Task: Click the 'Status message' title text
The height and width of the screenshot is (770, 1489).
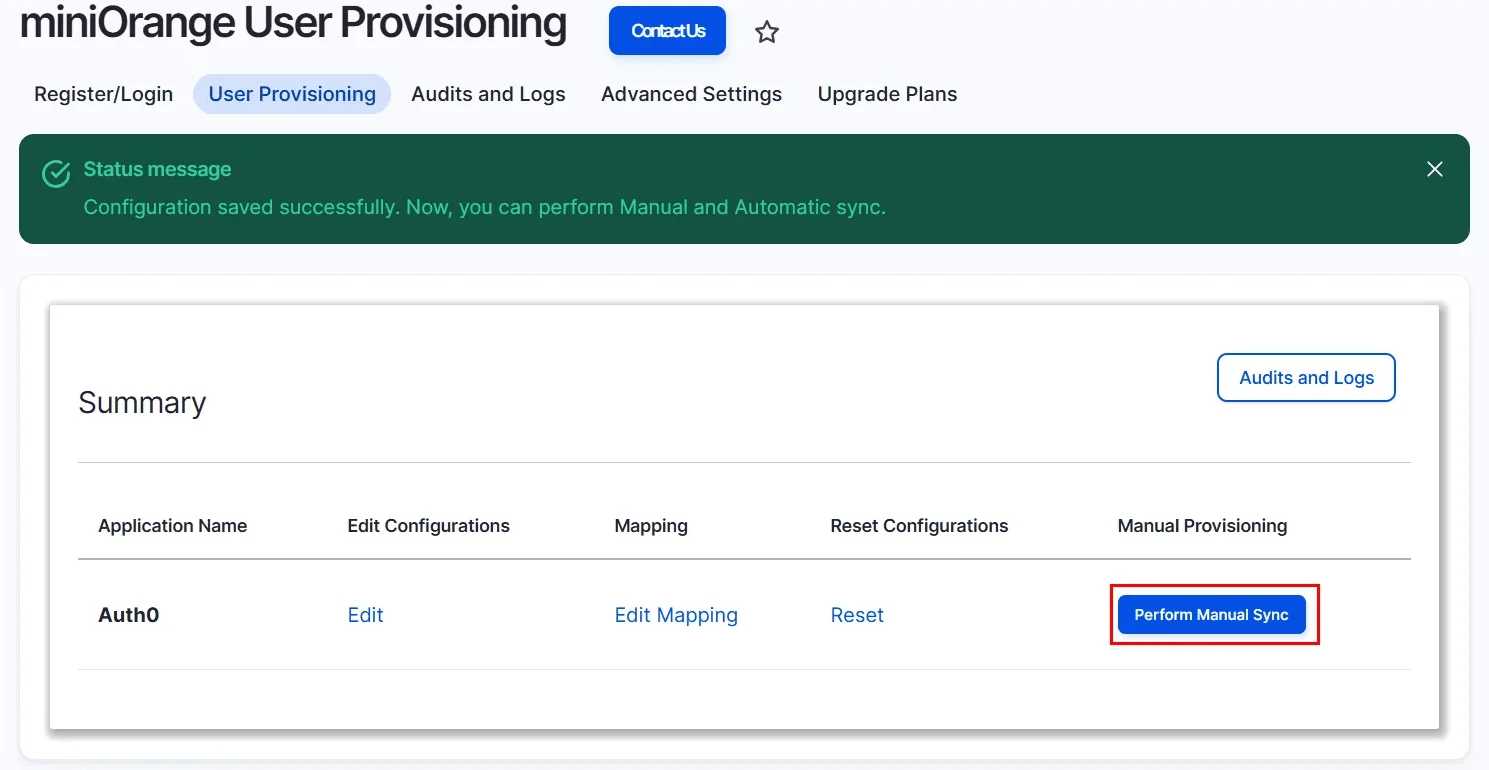Action: 157,169
